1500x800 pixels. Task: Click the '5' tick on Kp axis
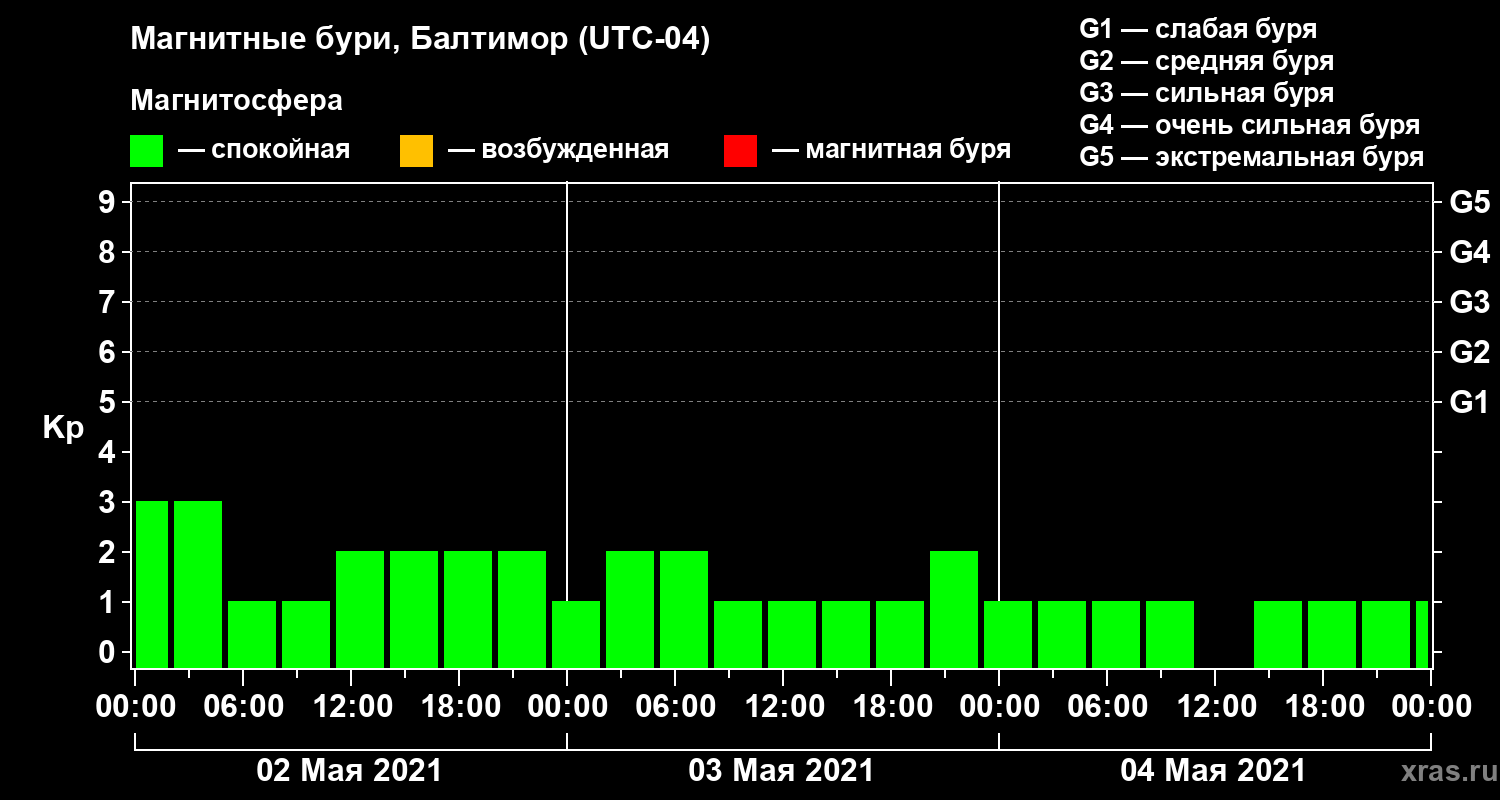coord(109,402)
